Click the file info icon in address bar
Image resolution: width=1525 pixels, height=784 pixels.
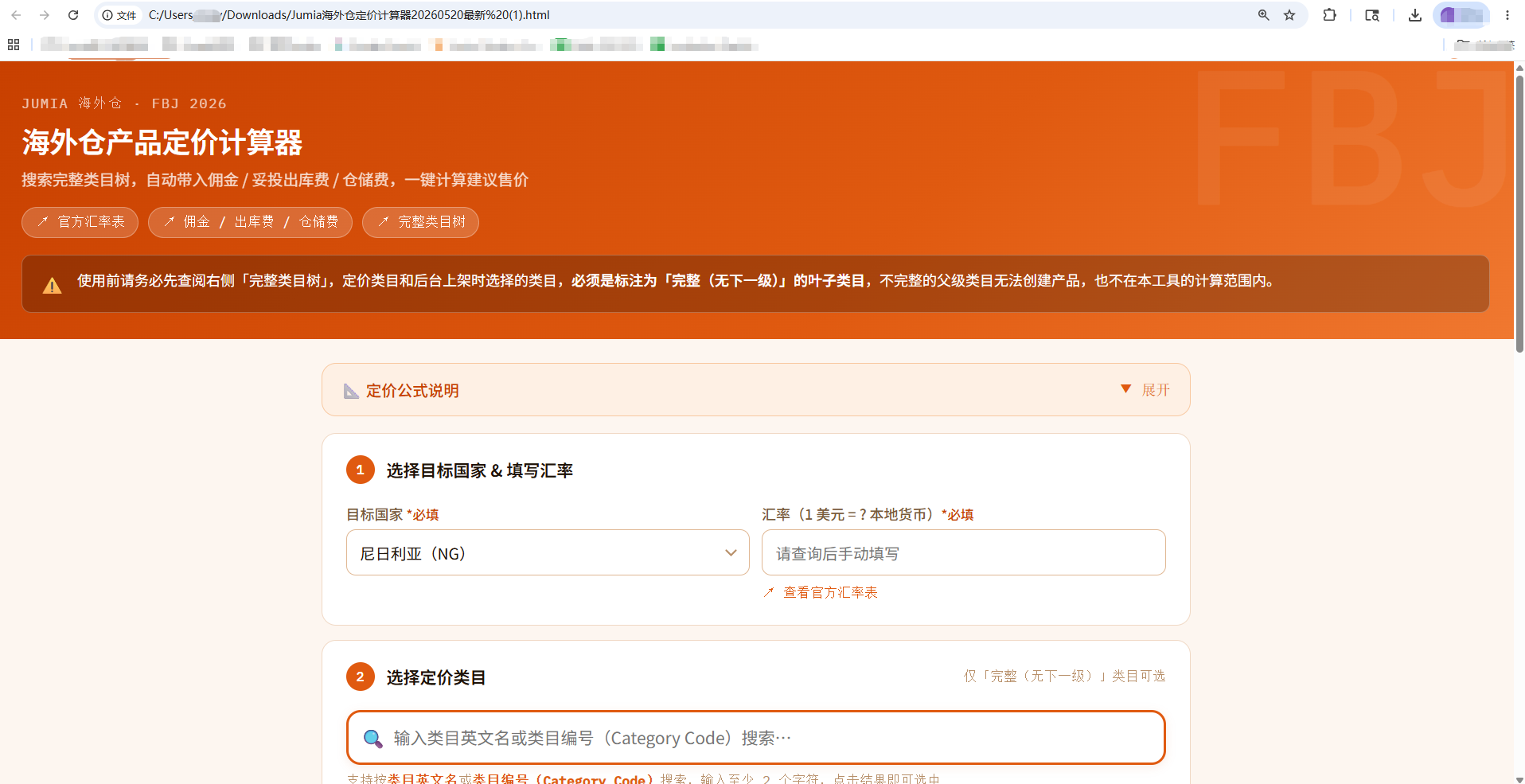point(119,15)
